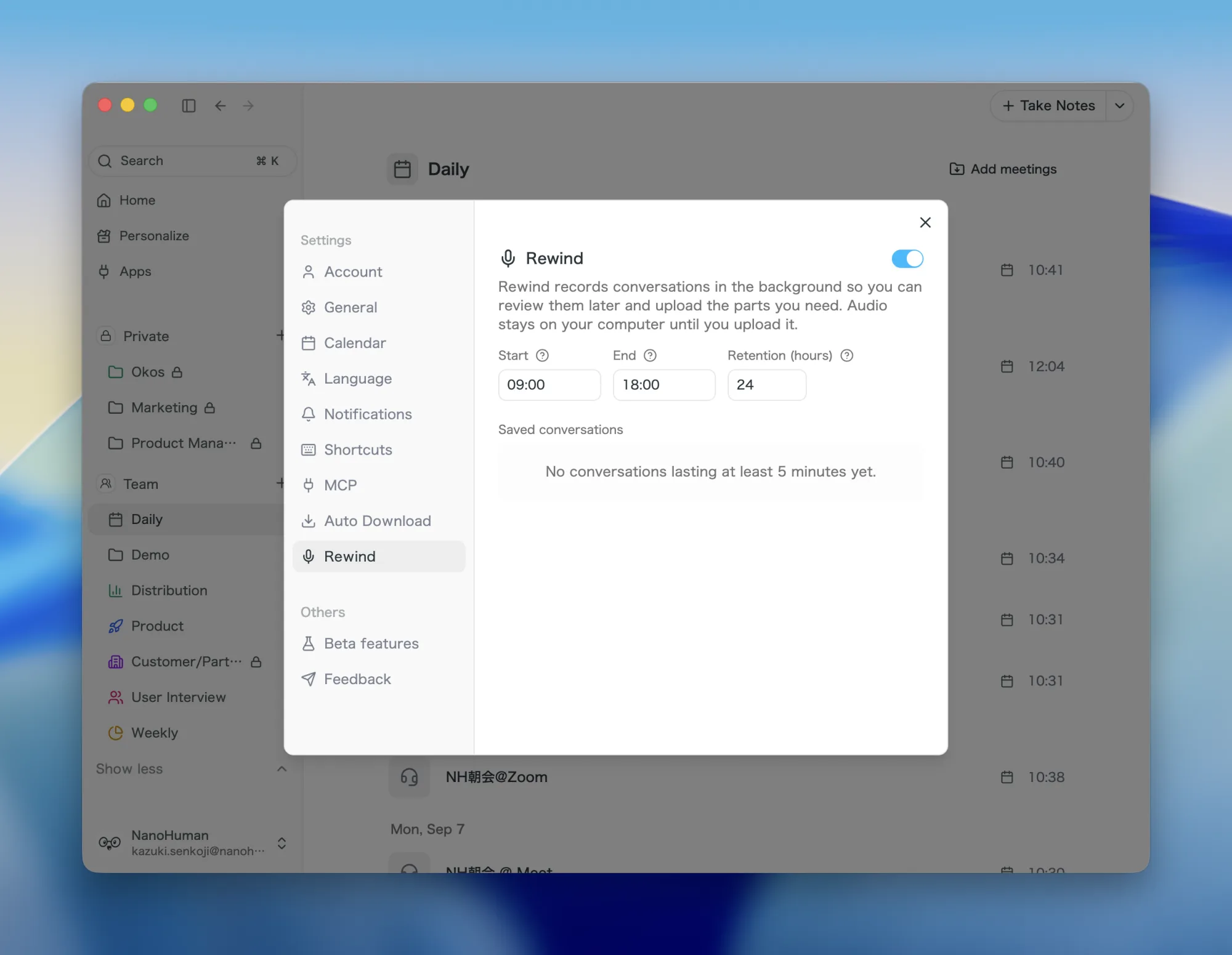This screenshot has width=1232, height=955.
Task: Open Language settings
Action: point(378,379)
